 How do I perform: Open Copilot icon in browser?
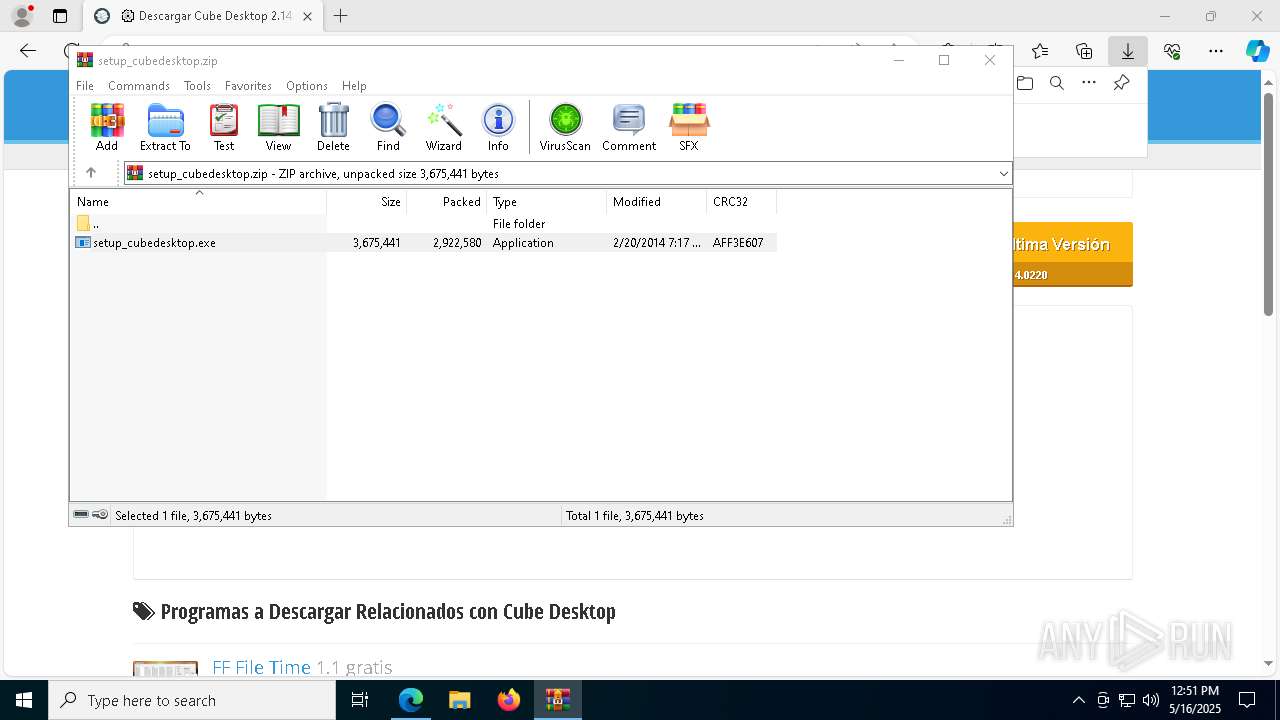(x=1257, y=51)
